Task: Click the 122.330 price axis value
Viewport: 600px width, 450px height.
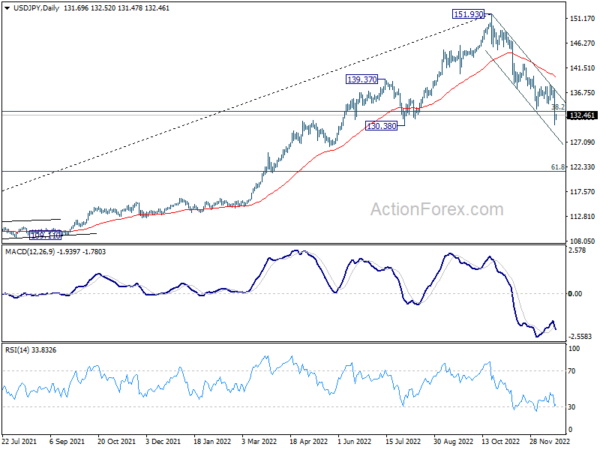Action: click(582, 167)
